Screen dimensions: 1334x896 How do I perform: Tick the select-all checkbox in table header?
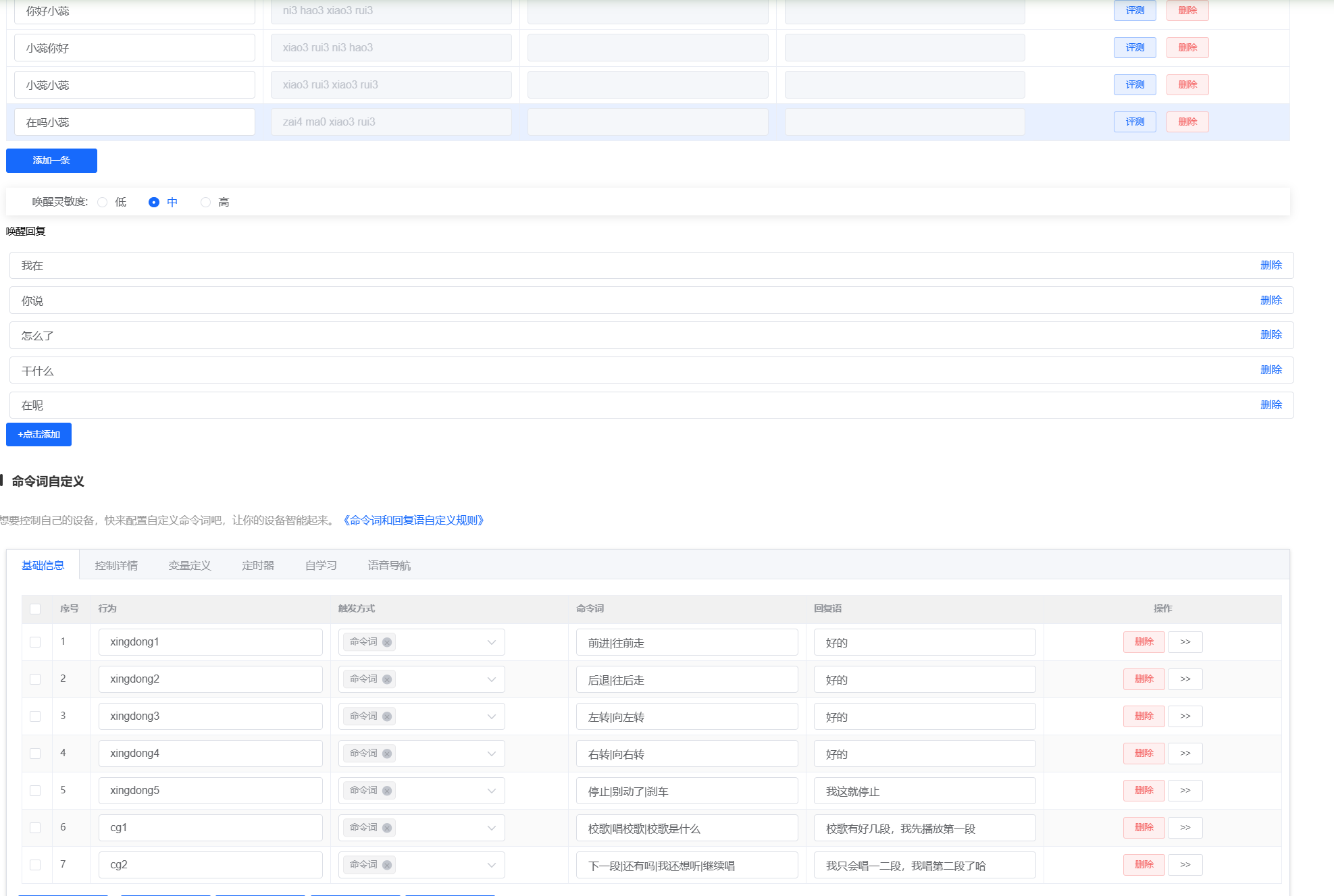coord(35,609)
